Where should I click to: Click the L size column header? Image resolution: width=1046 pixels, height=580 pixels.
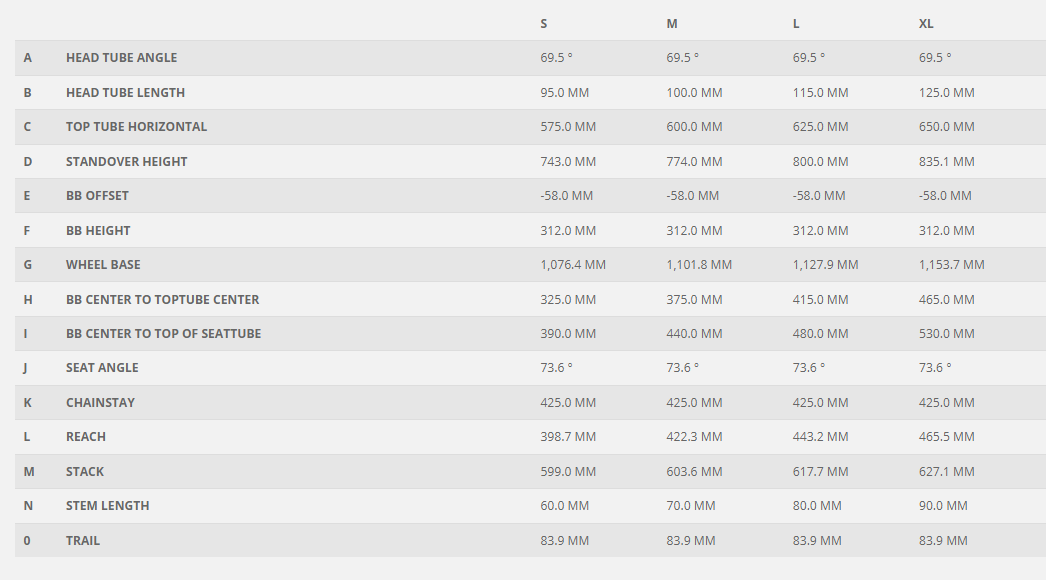click(796, 23)
